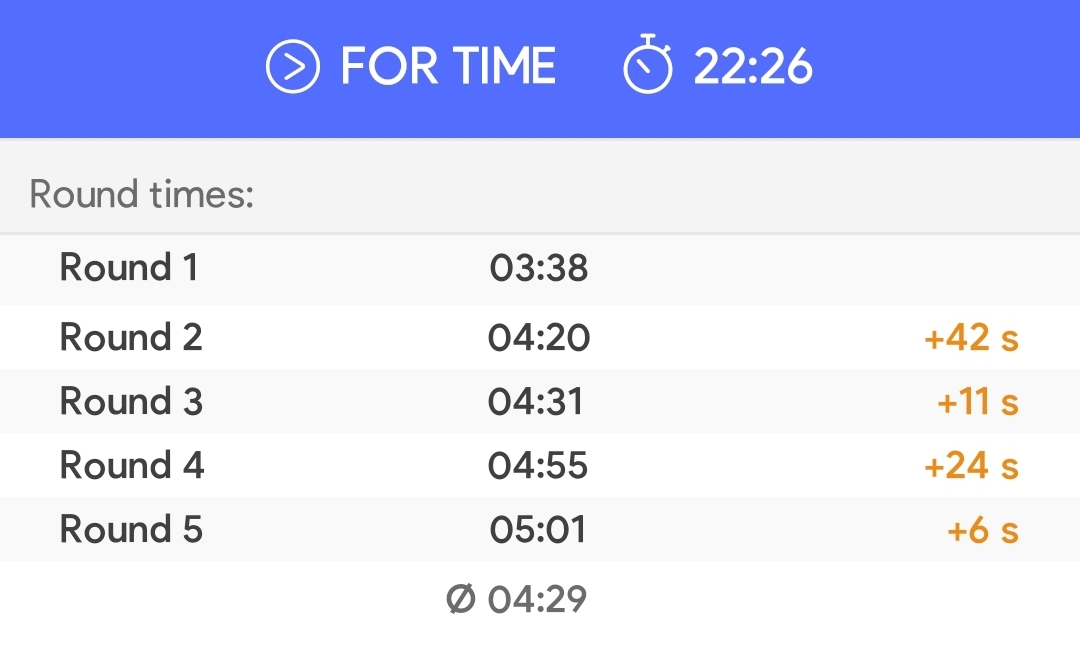The width and height of the screenshot is (1080, 645).
Task: Click Round 2 time 04:20
Action: (x=539, y=338)
